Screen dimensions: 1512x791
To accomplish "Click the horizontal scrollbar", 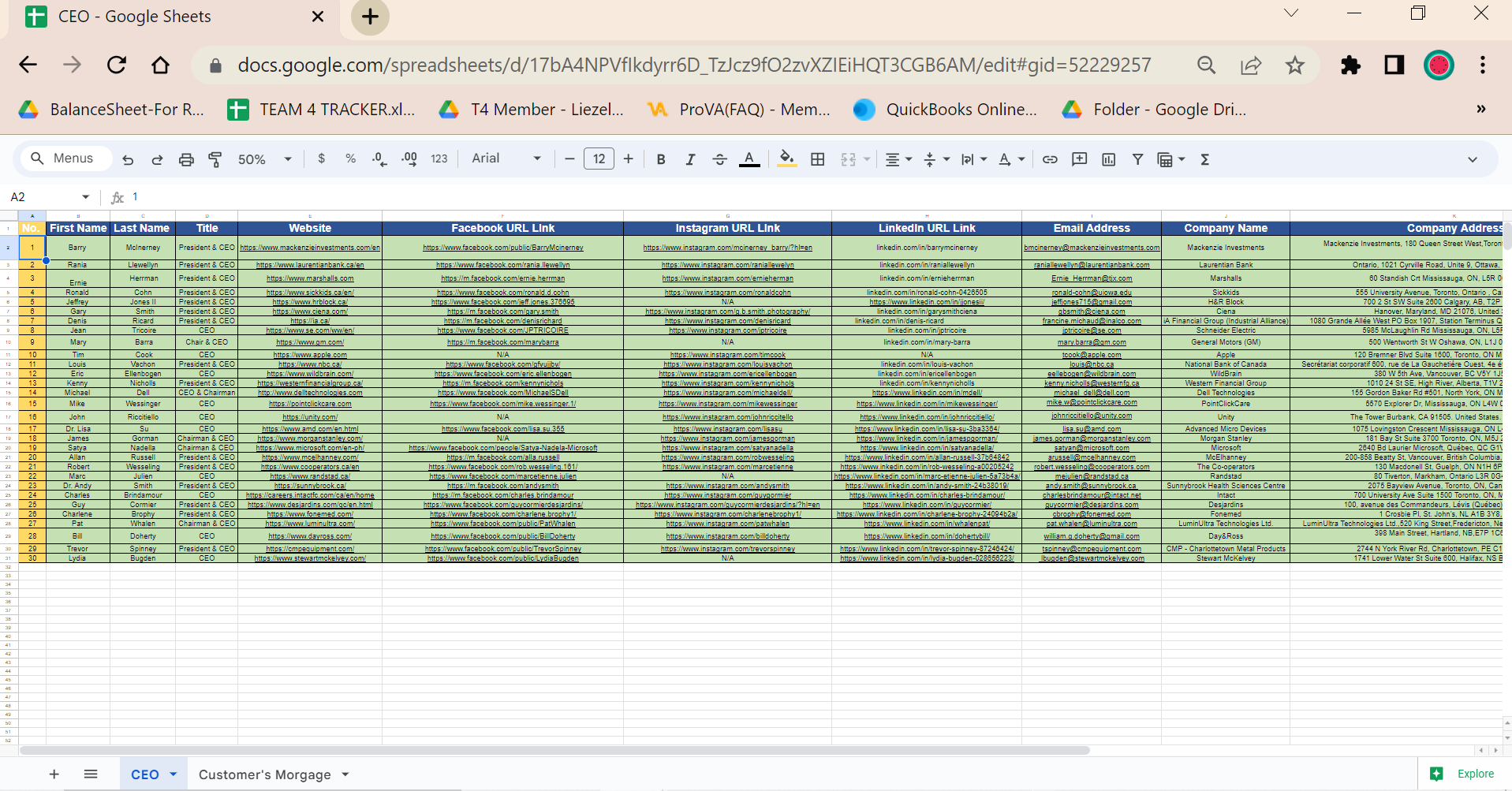I will click(554, 750).
